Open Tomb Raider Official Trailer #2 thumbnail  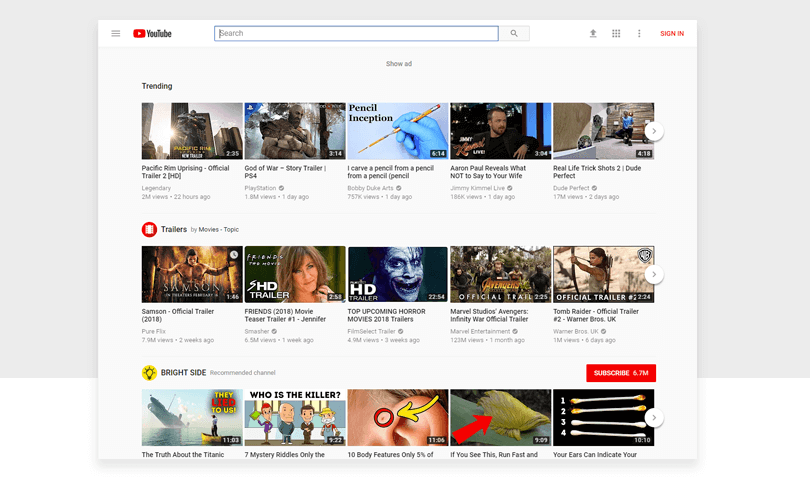603,274
